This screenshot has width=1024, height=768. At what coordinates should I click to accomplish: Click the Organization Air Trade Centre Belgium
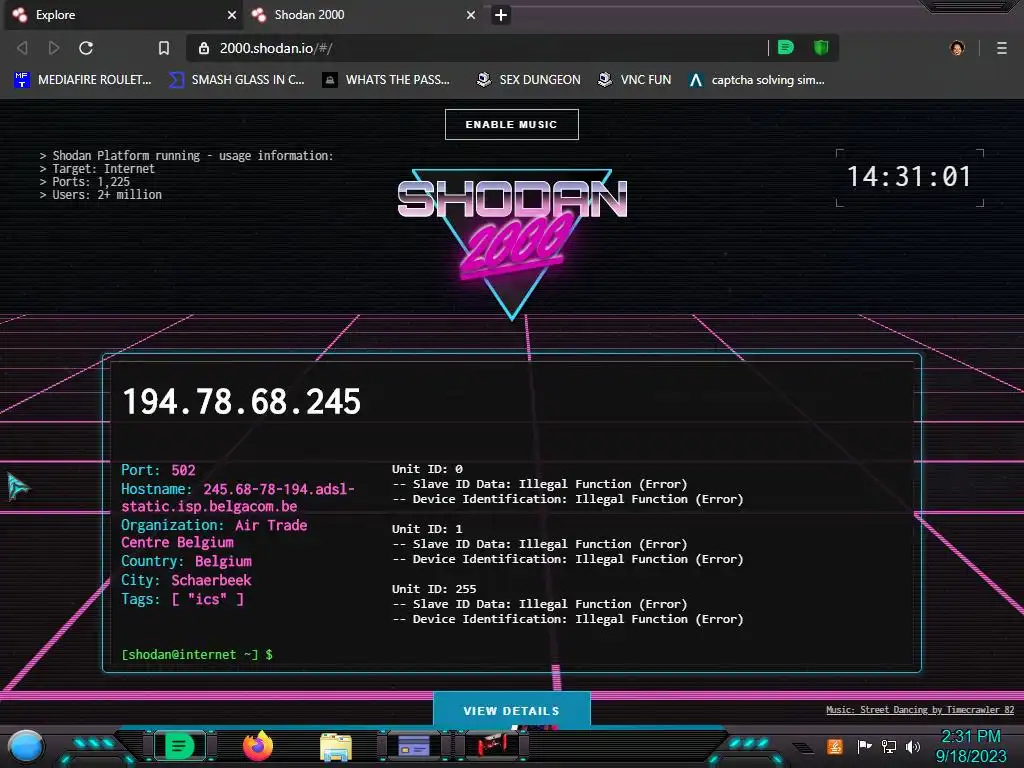coord(214,534)
